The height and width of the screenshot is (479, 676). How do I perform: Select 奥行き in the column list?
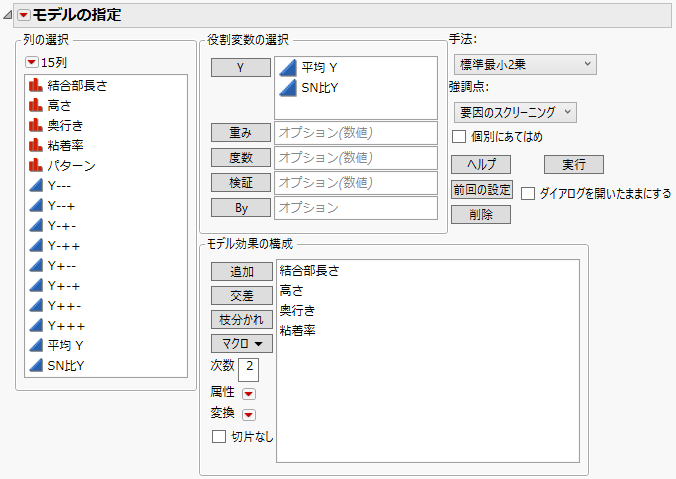coord(65,125)
